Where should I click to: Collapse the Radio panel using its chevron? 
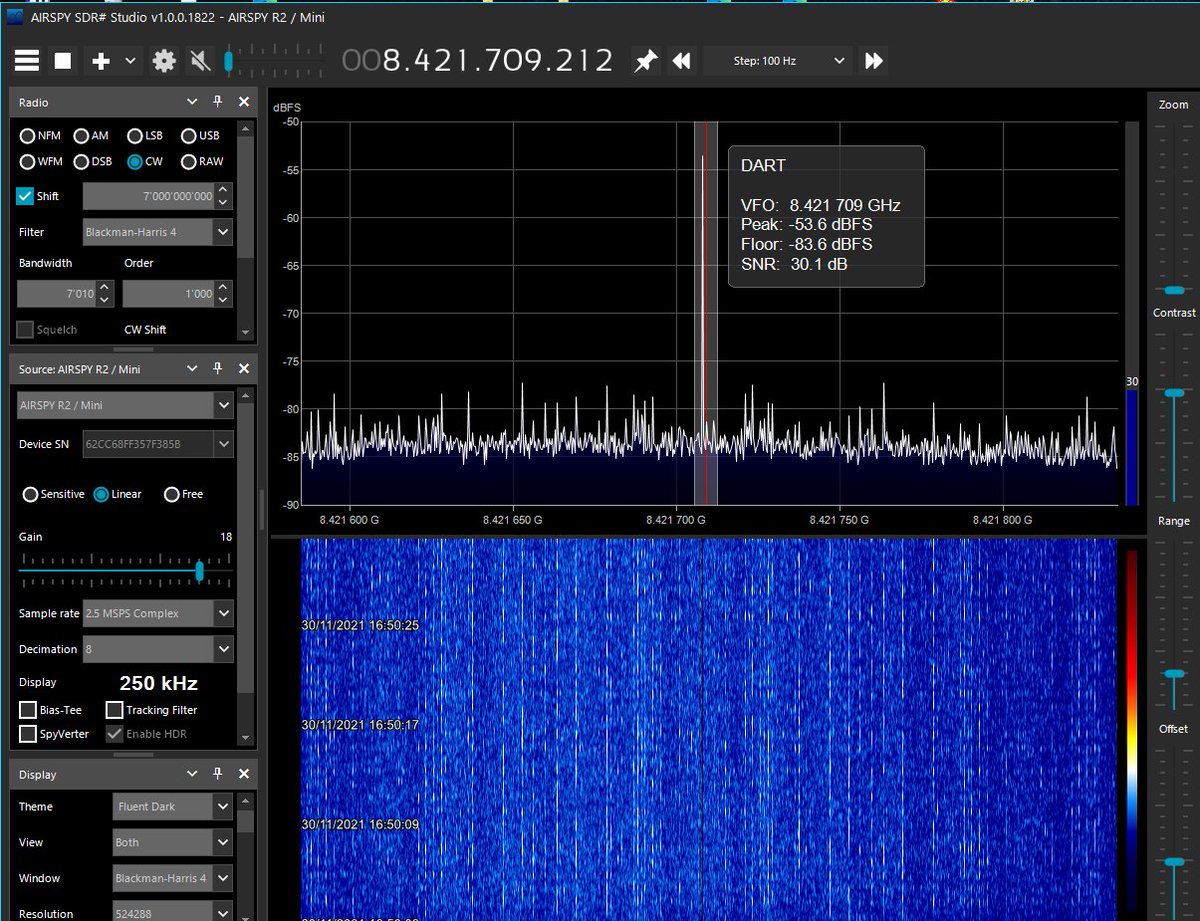(x=192, y=102)
